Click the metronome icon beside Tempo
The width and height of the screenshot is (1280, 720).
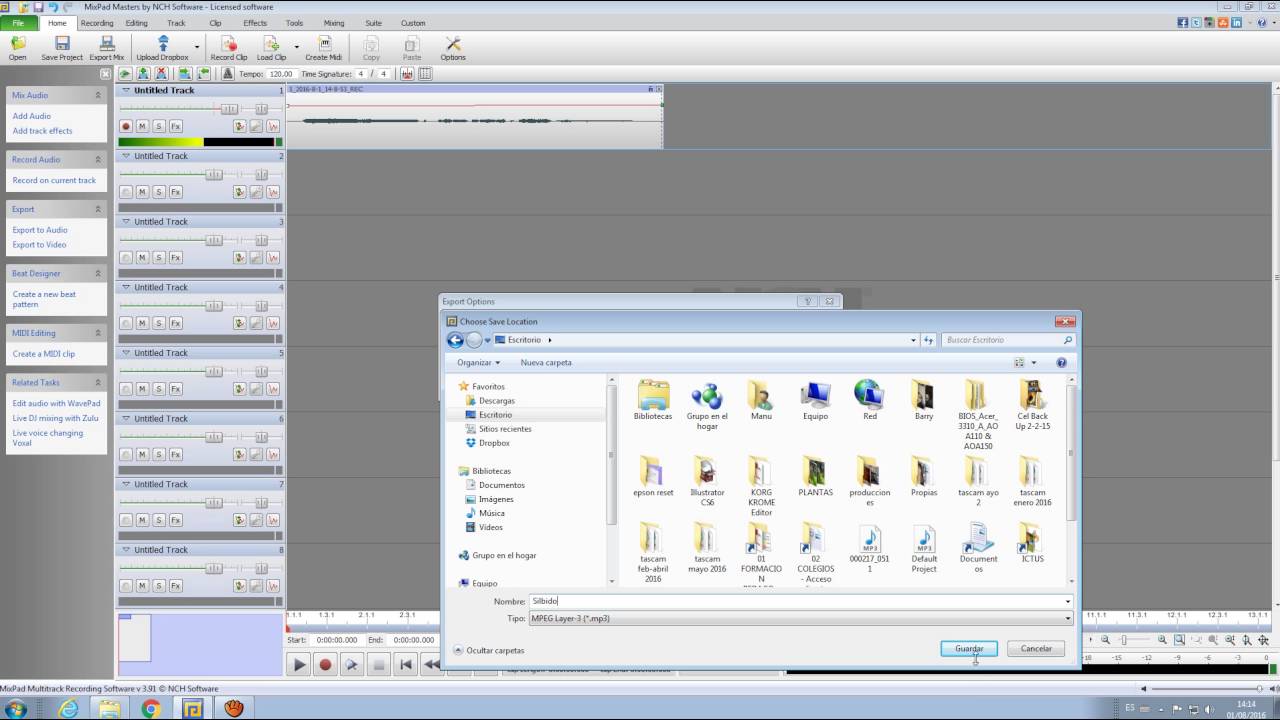228,74
